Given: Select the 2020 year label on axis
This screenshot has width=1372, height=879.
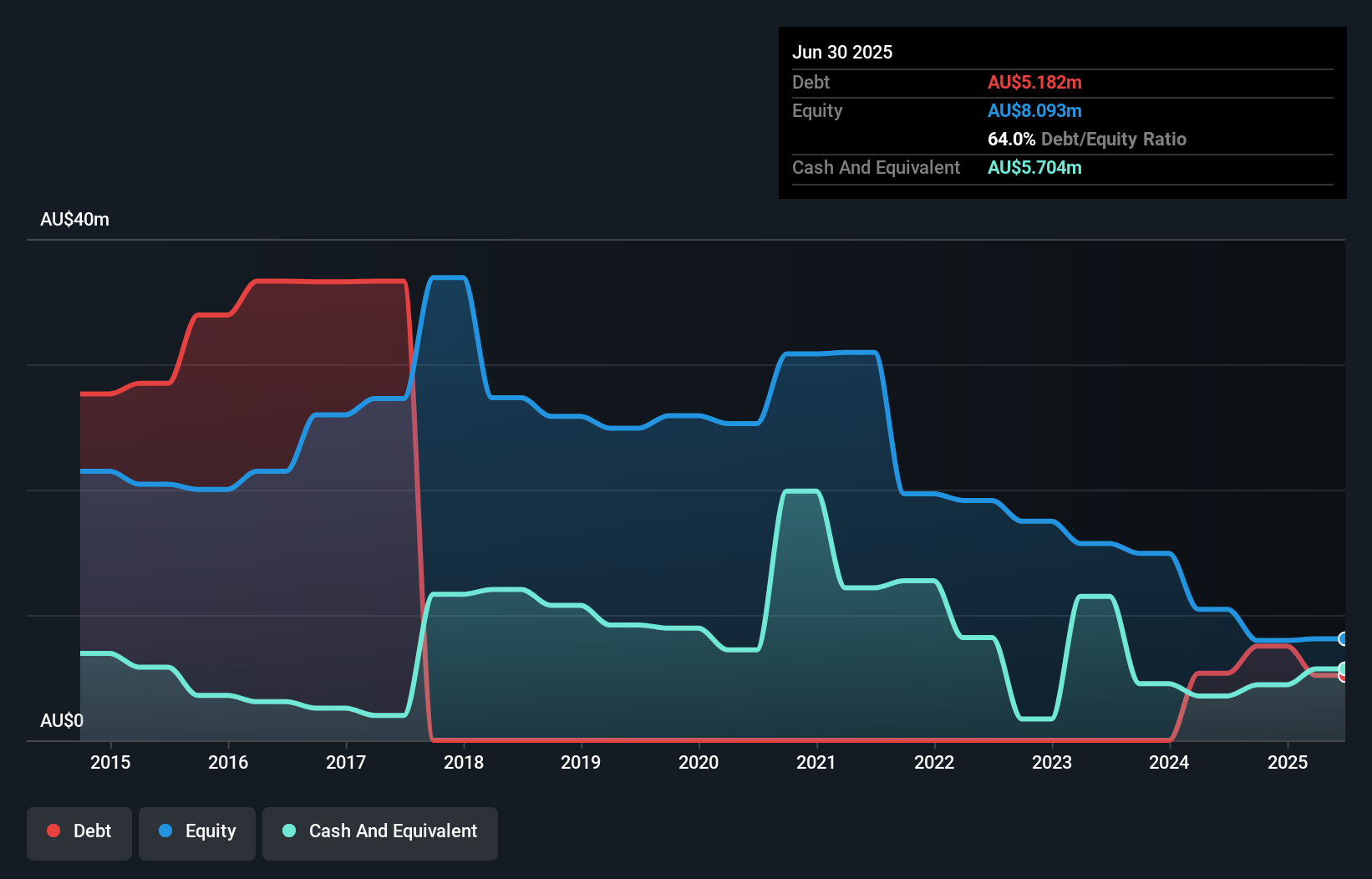Looking at the screenshot, I should pos(699,762).
